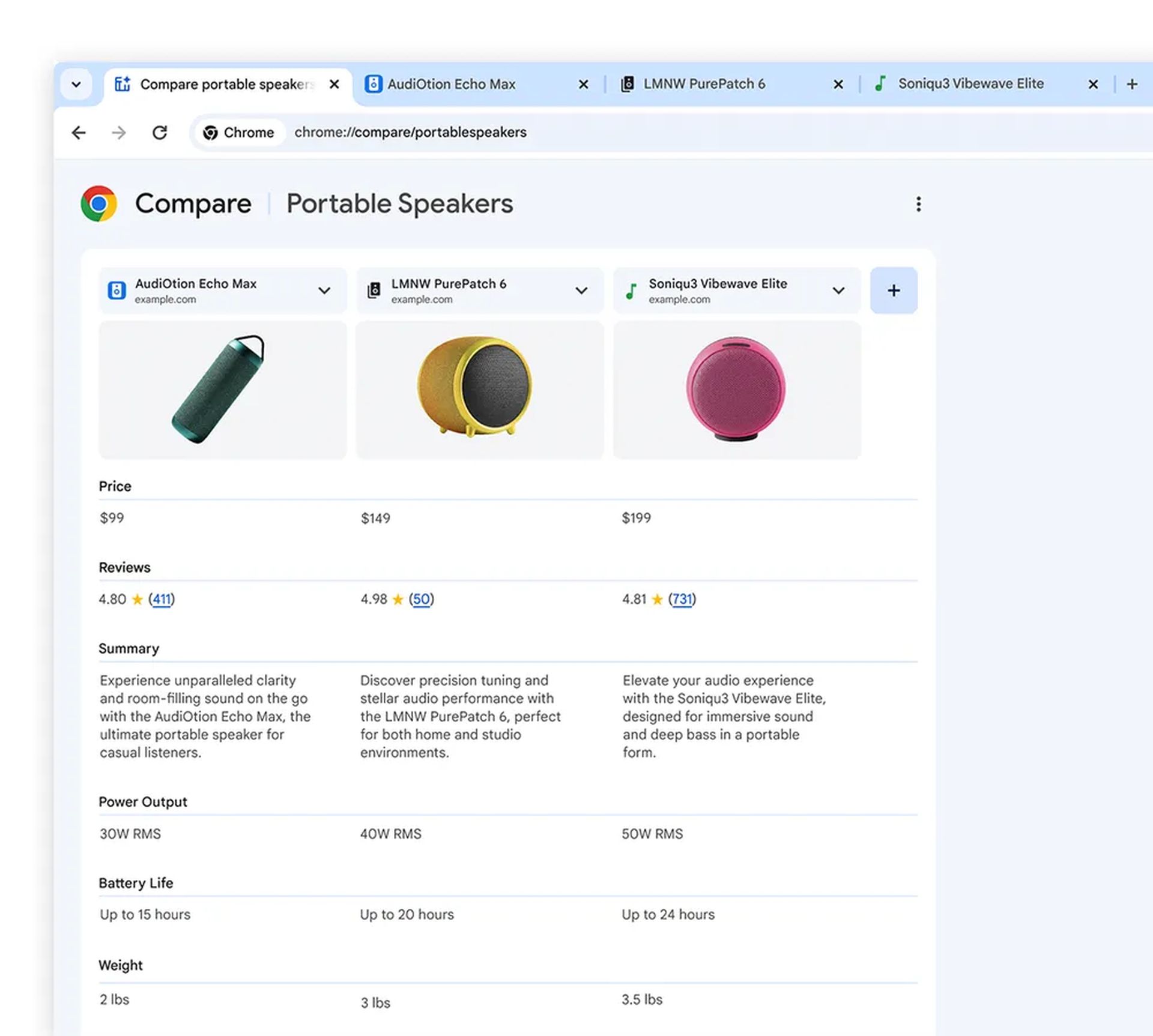
Task: Click the Soniqu3 Vibewave Elite 731 reviews link
Action: click(x=682, y=598)
